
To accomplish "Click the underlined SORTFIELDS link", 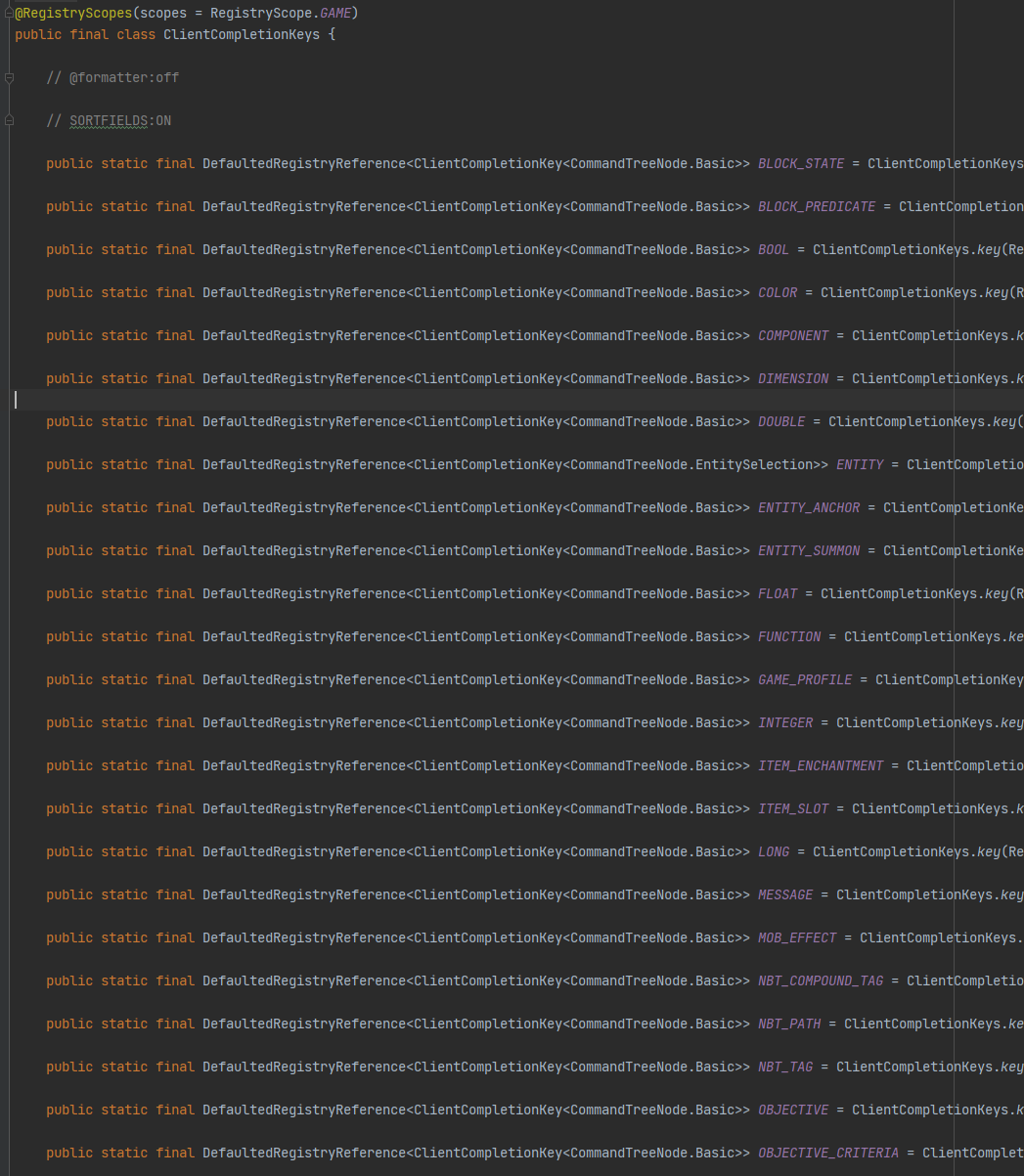I will [x=108, y=120].
